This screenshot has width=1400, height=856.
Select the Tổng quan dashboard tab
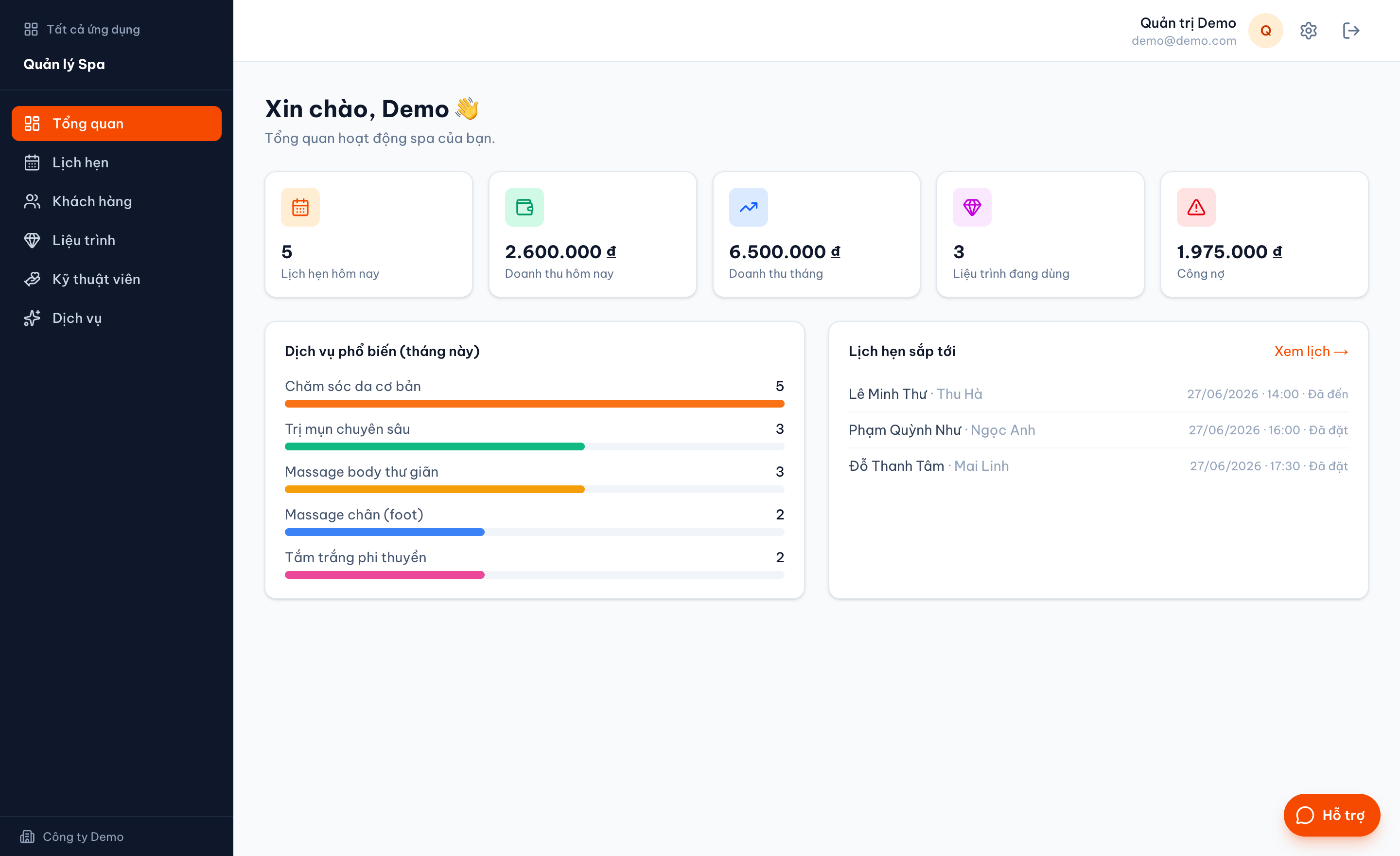tap(117, 124)
